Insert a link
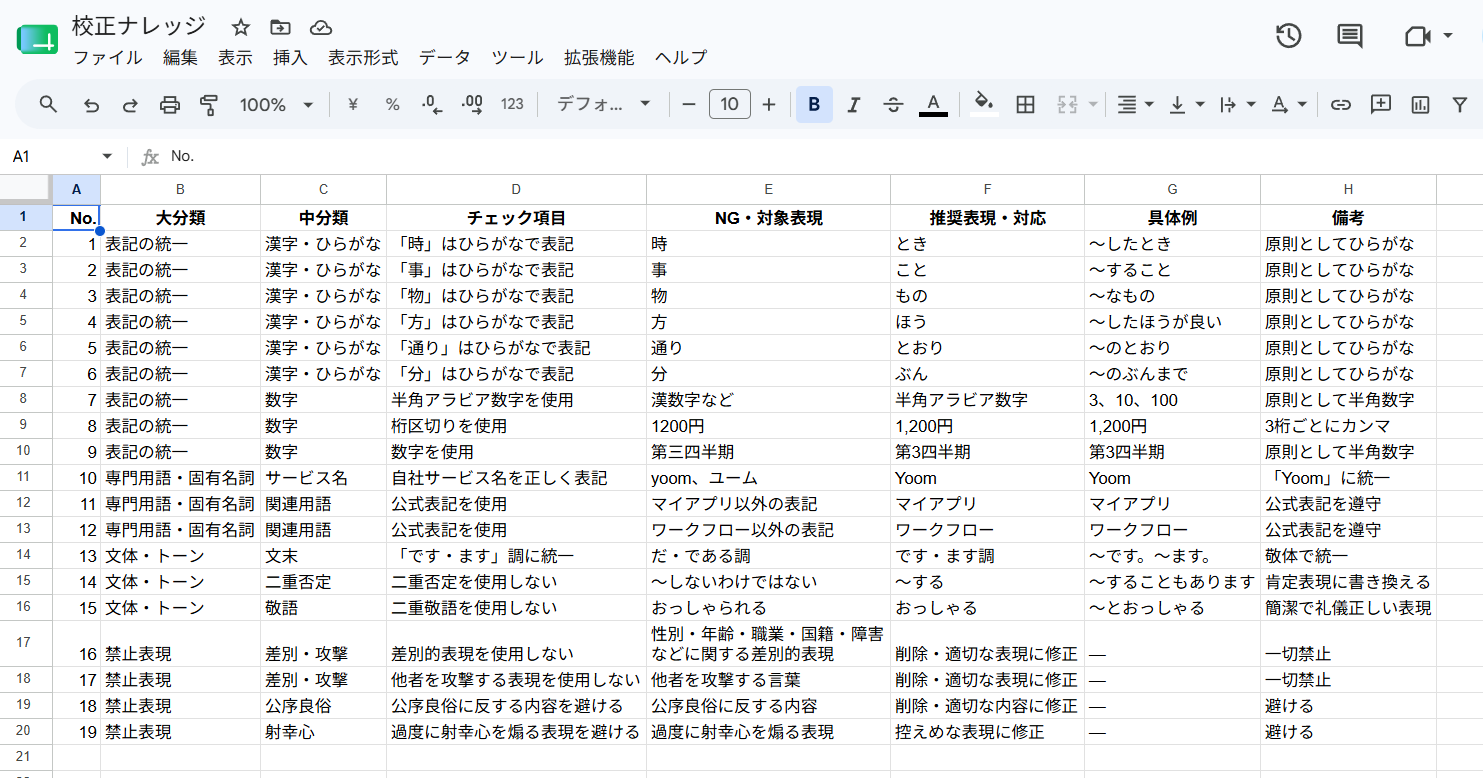The height and width of the screenshot is (778, 1483). pos(1340,104)
